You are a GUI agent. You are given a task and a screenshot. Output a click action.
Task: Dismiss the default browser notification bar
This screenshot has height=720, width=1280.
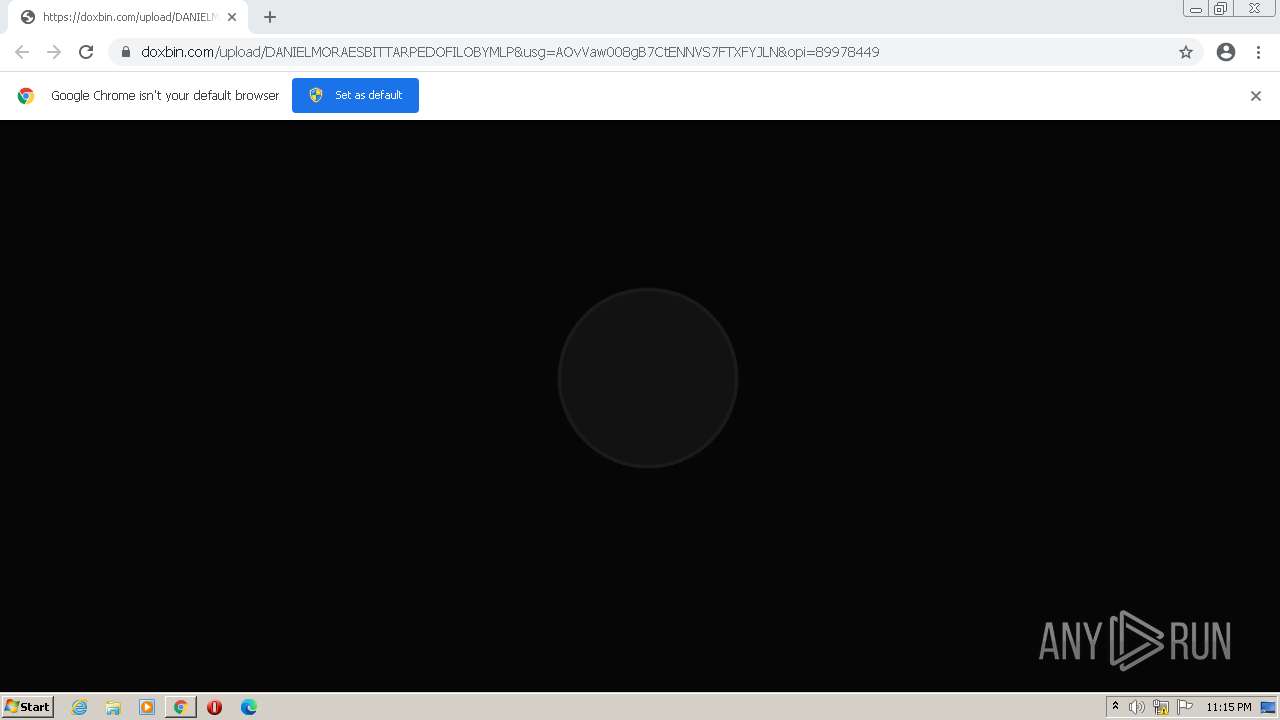tap(1256, 96)
